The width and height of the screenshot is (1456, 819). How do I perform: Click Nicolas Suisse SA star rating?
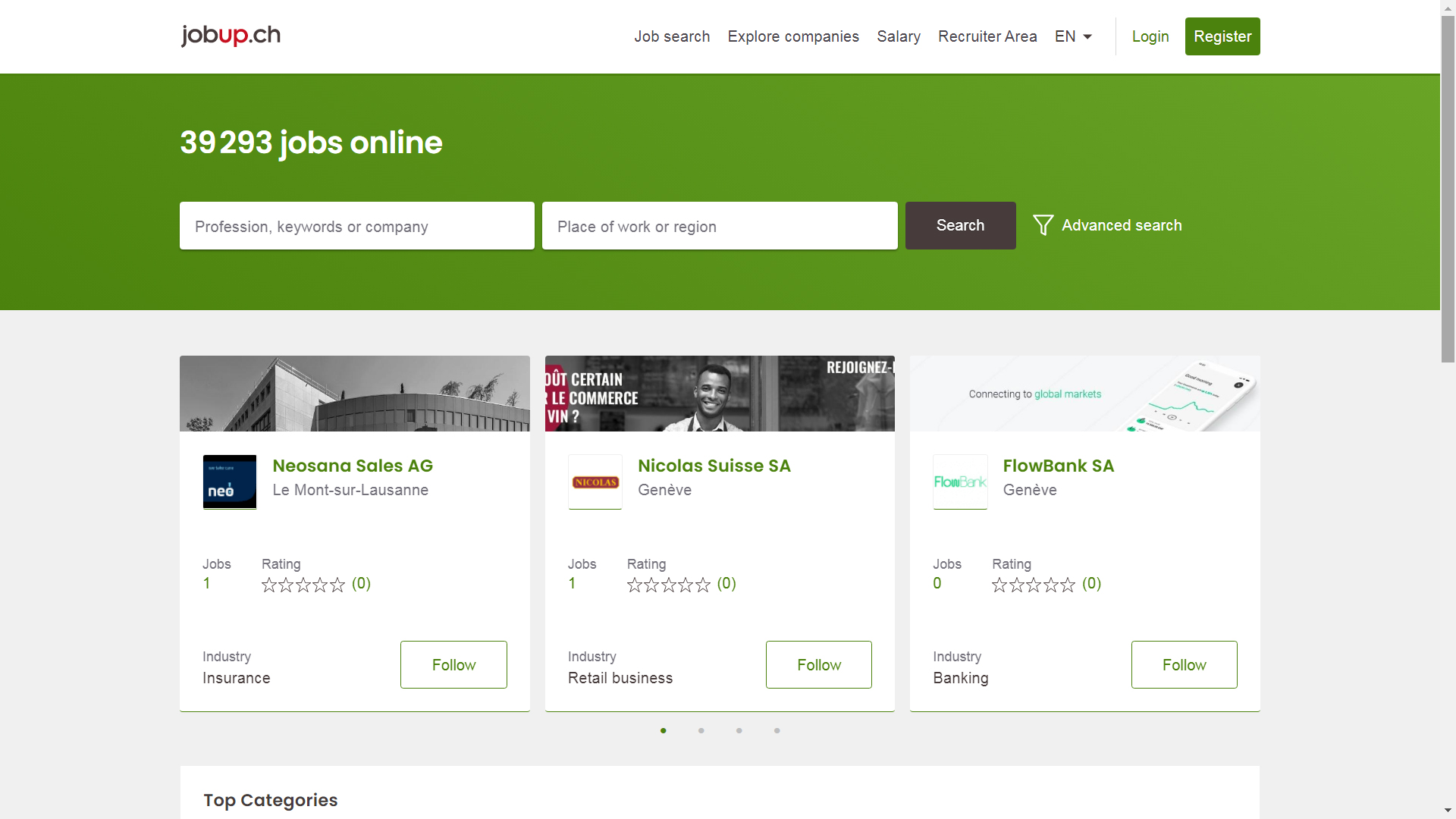coord(669,585)
